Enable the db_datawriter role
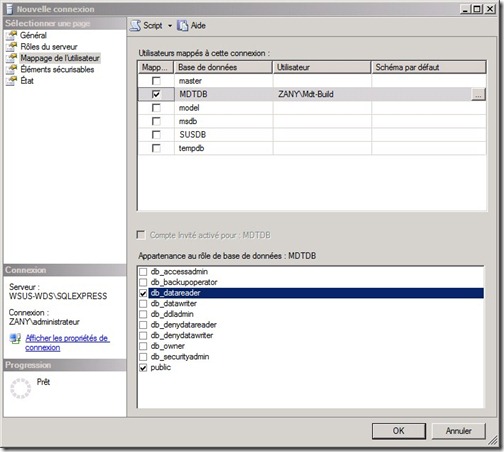Image resolution: width=504 pixels, height=452 pixels. (x=143, y=304)
